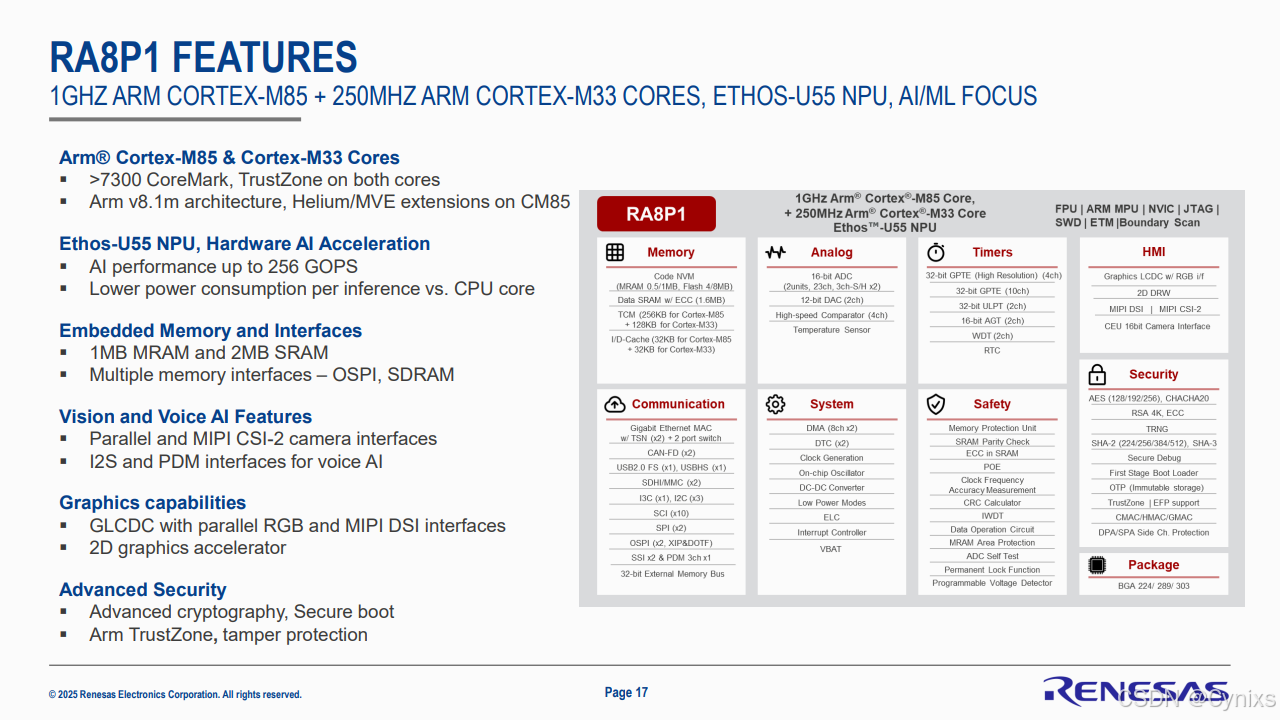
Task: Click 'Programmable Voltage Detector' row
Action: (992, 583)
